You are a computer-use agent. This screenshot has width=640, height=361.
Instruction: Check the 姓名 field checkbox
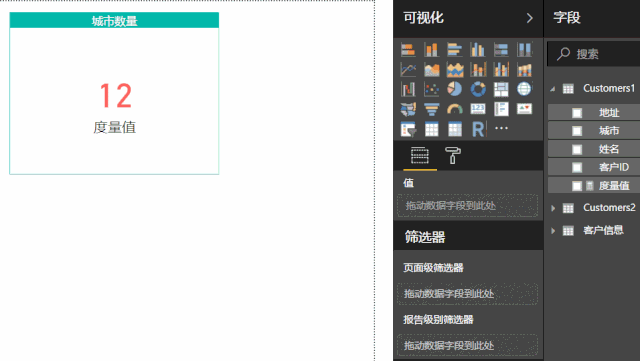tap(577, 149)
